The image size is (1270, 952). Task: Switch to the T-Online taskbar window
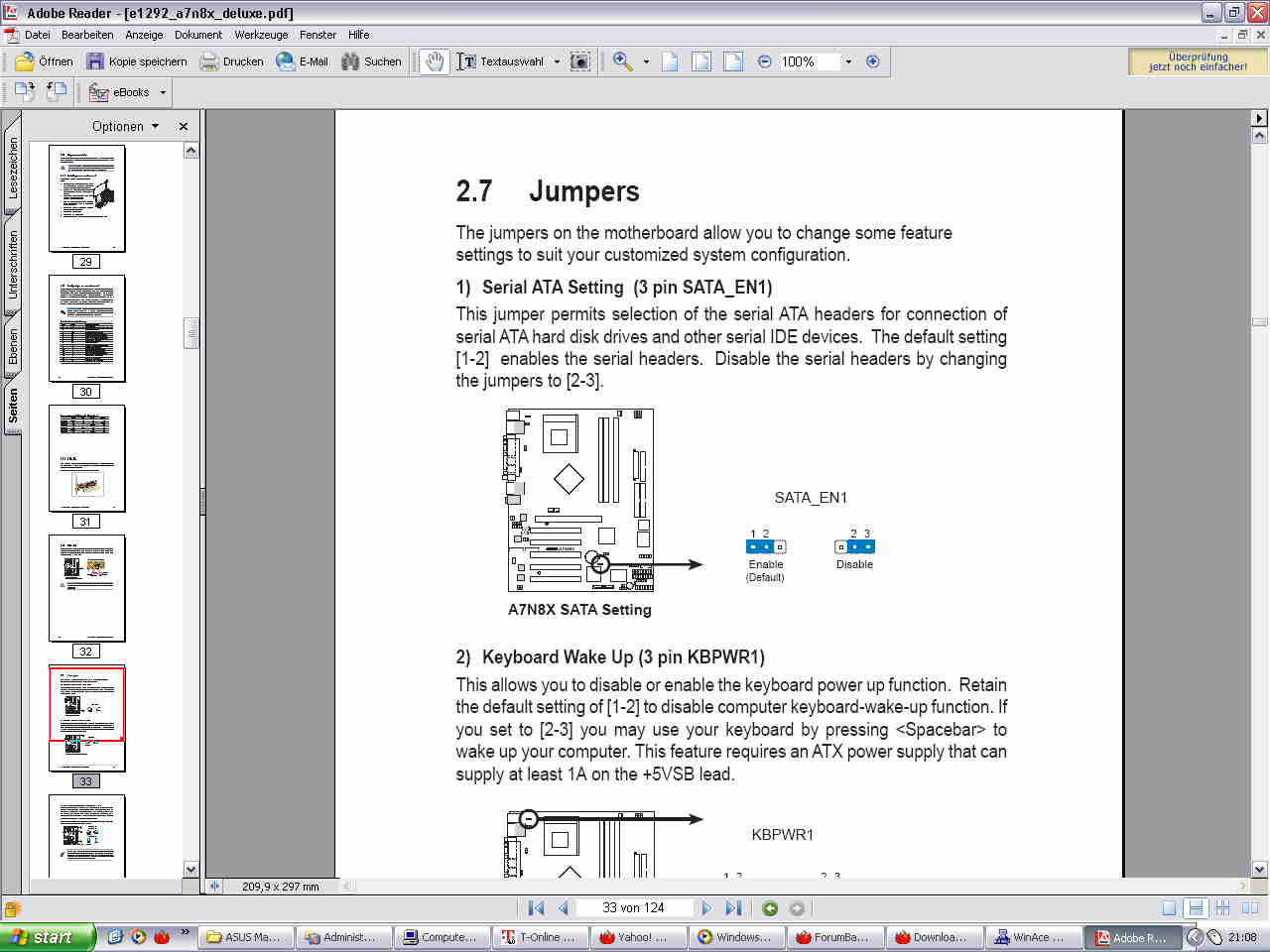point(539,937)
